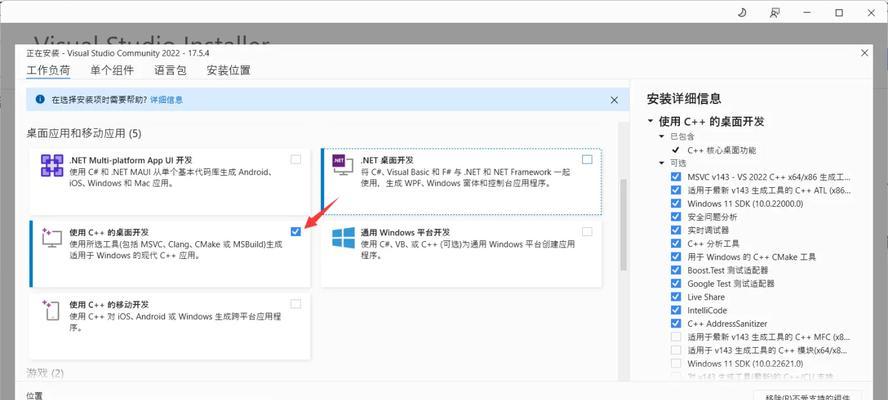Uncheck Windows 11 SDK (10.0.22000.0)

676,203
